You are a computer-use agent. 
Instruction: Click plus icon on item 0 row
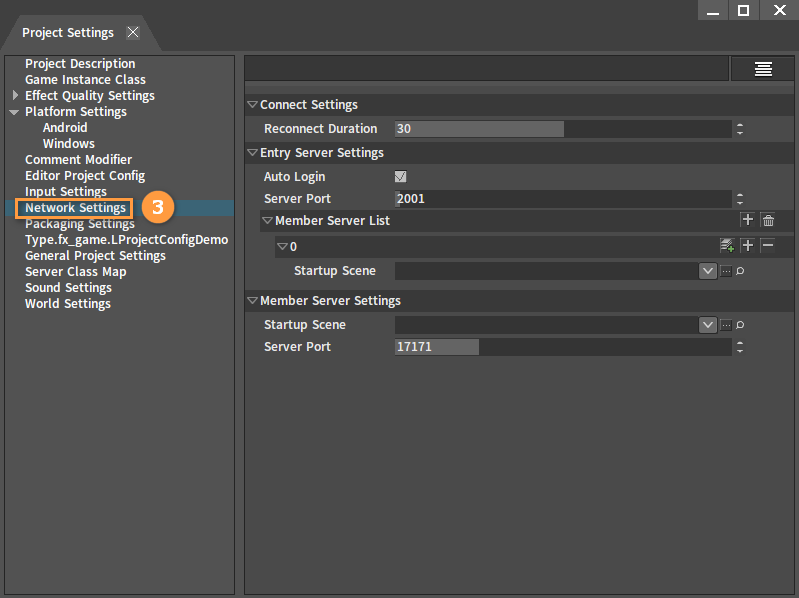(x=748, y=246)
